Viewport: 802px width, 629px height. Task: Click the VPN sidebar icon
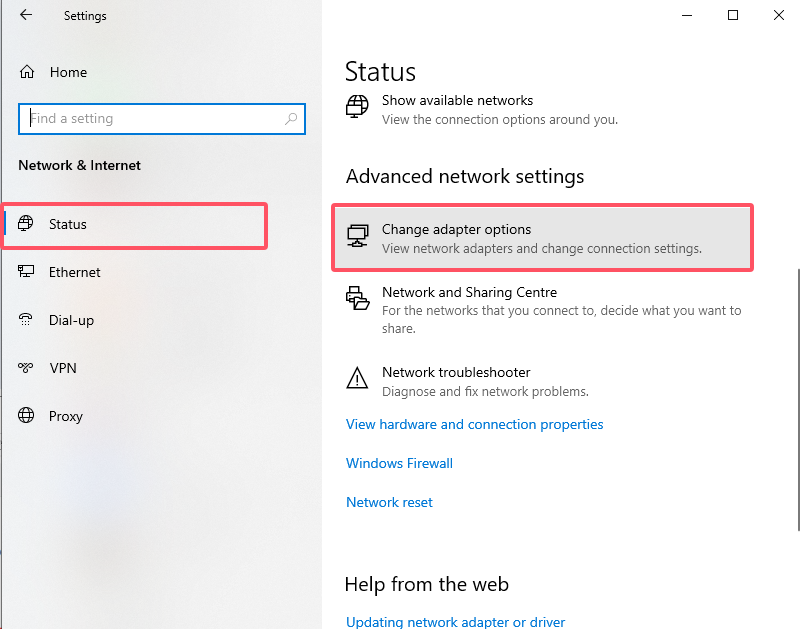[27, 368]
